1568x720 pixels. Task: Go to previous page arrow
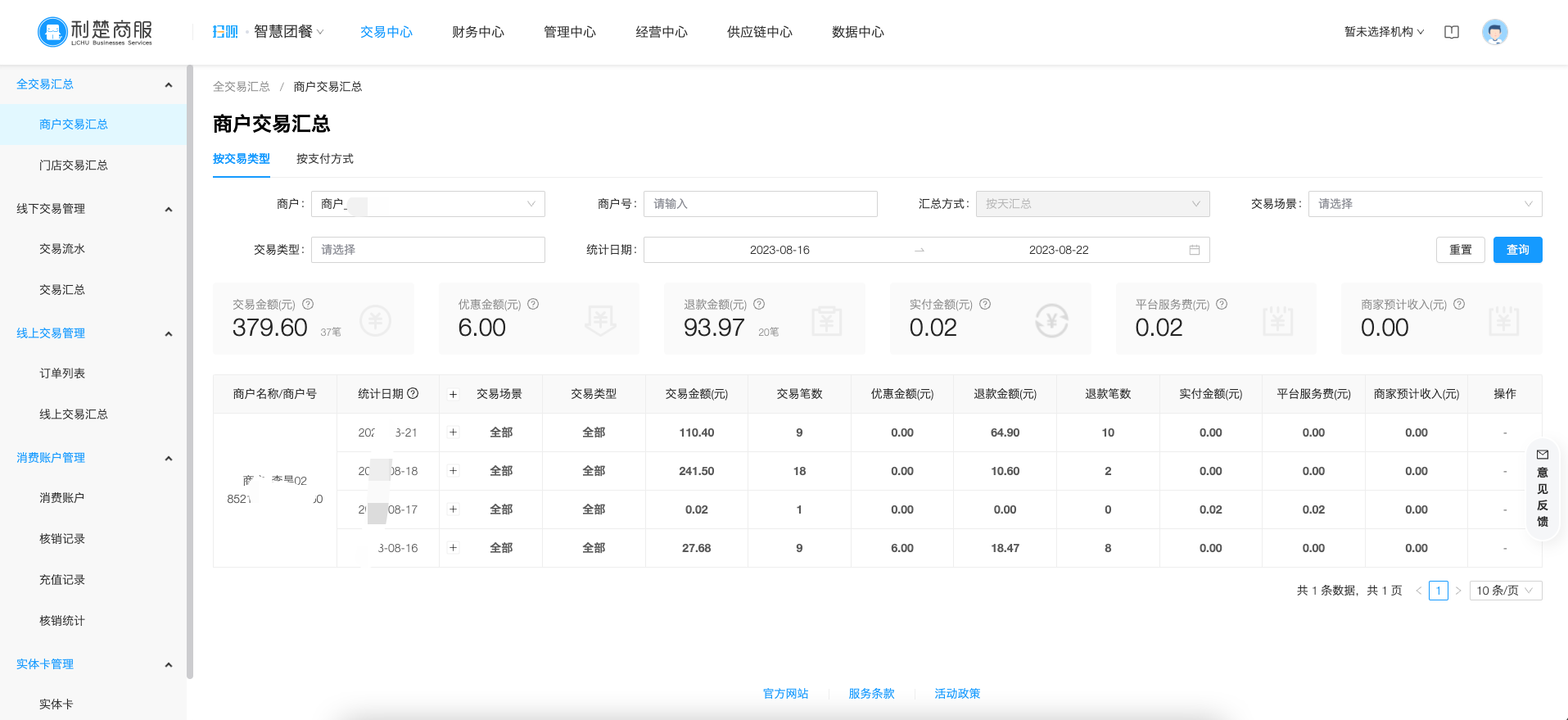(1419, 591)
